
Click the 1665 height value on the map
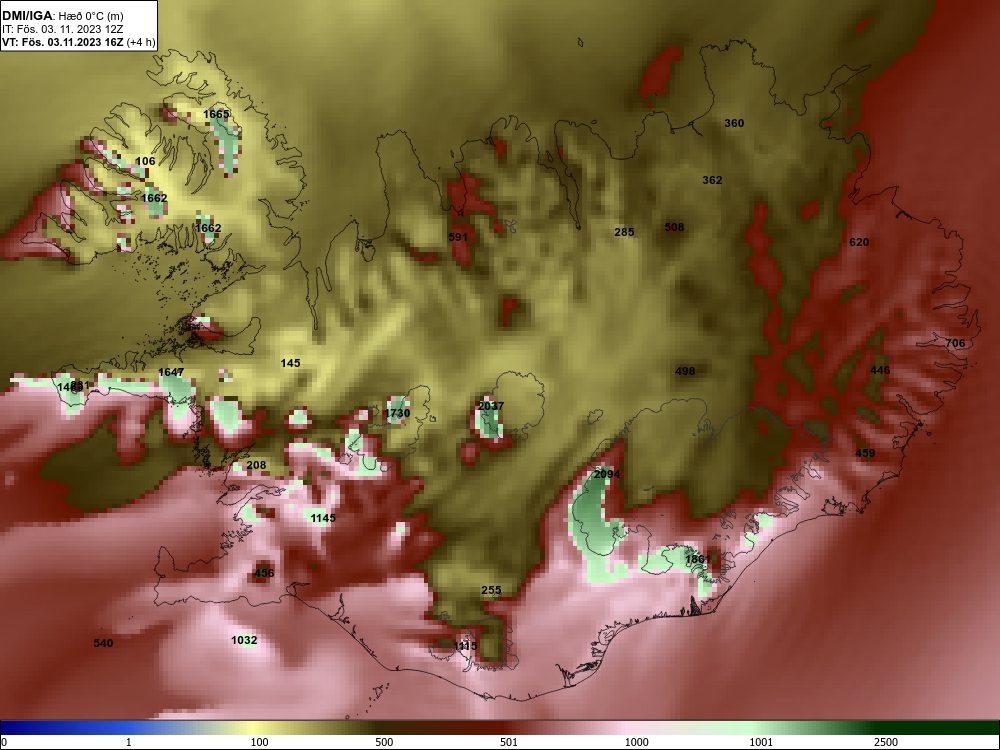tap(216, 114)
